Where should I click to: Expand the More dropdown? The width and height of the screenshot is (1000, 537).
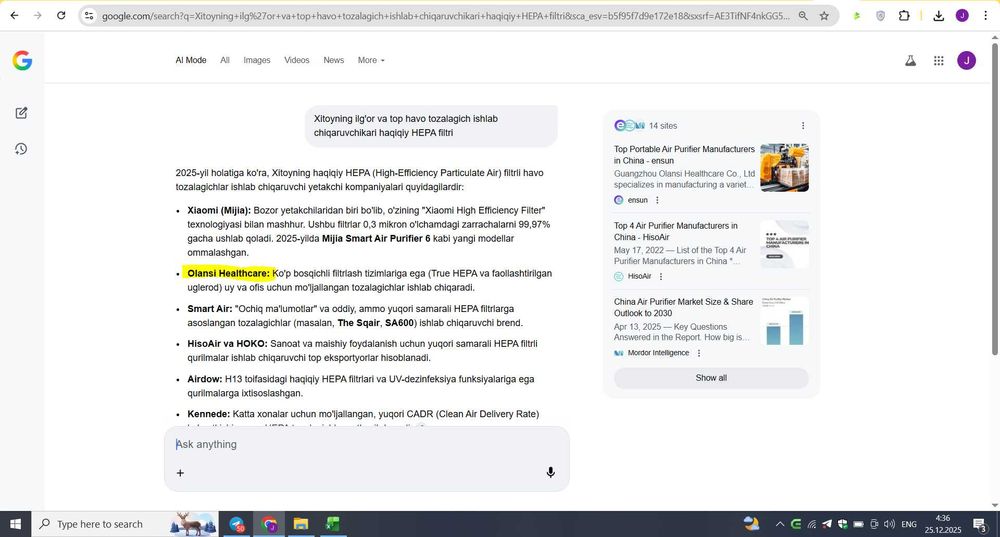point(371,60)
